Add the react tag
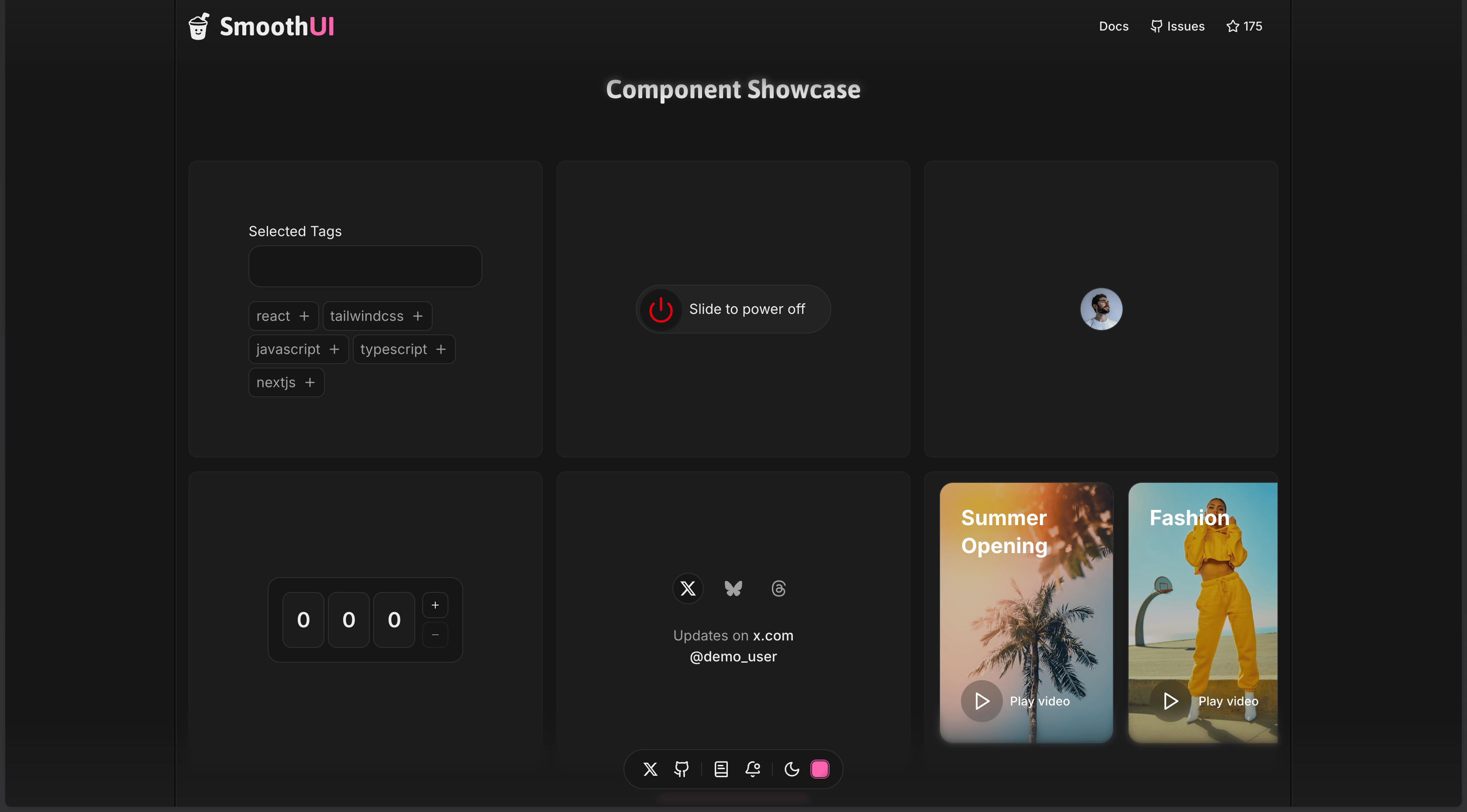This screenshot has height=812, width=1467. coord(283,316)
